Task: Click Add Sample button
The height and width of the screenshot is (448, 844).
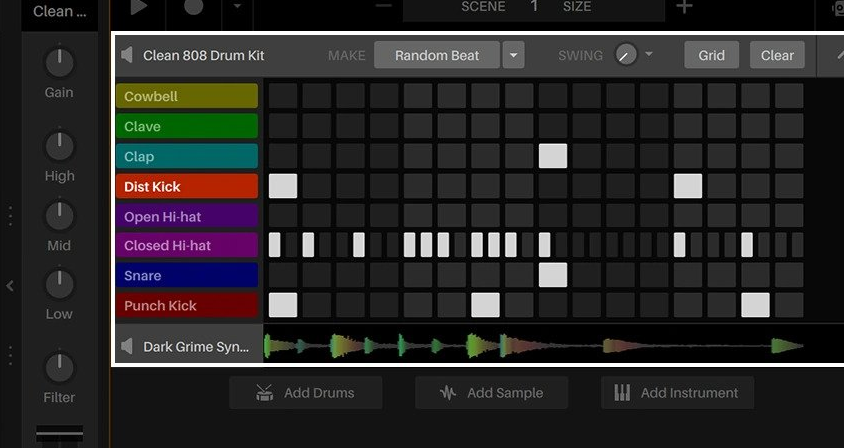Action: 491,393
